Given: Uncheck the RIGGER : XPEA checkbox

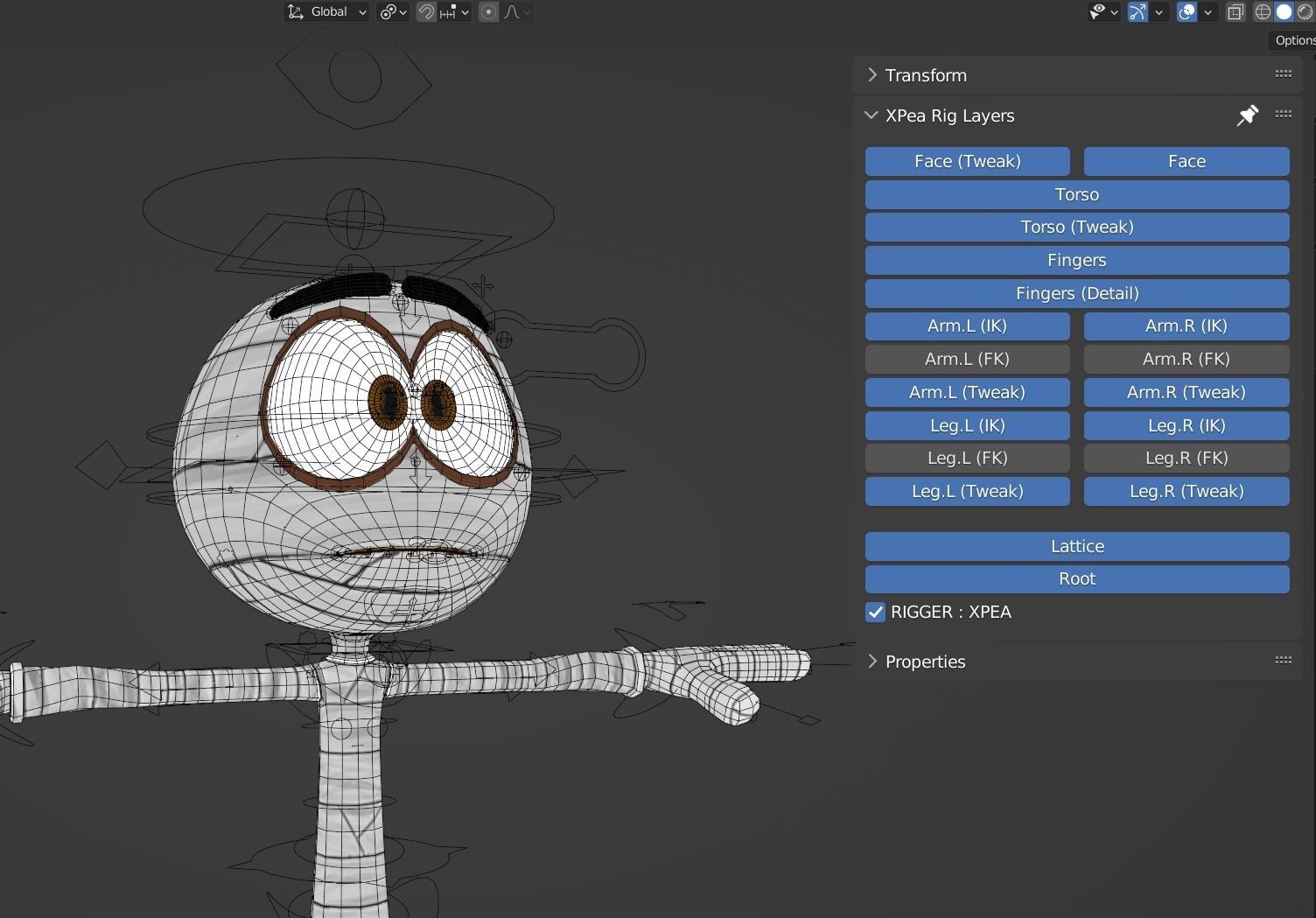Looking at the screenshot, I should pyautogui.click(x=875, y=612).
